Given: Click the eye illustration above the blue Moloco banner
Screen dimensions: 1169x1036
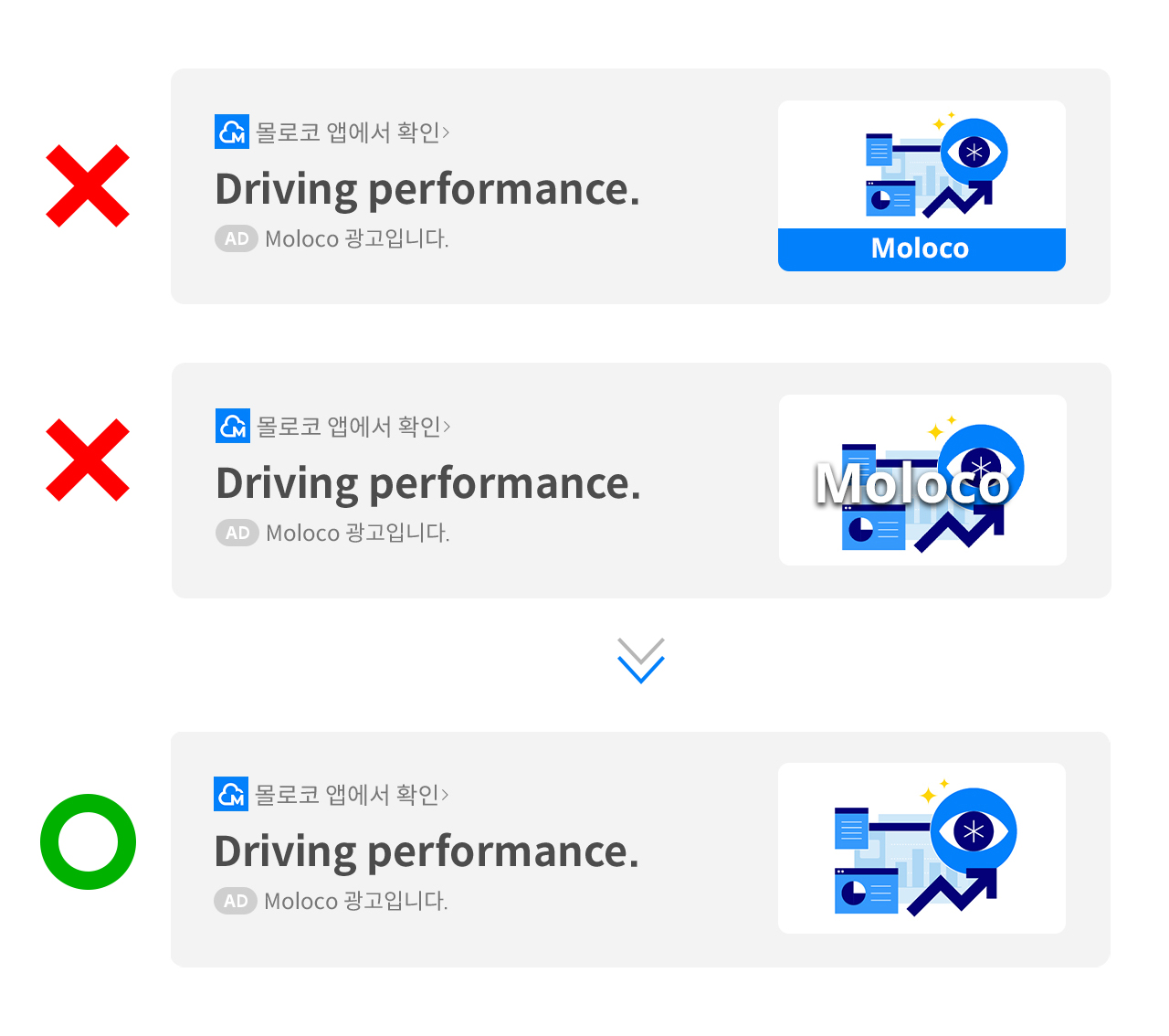Looking at the screenshot, I should point(974,152).
